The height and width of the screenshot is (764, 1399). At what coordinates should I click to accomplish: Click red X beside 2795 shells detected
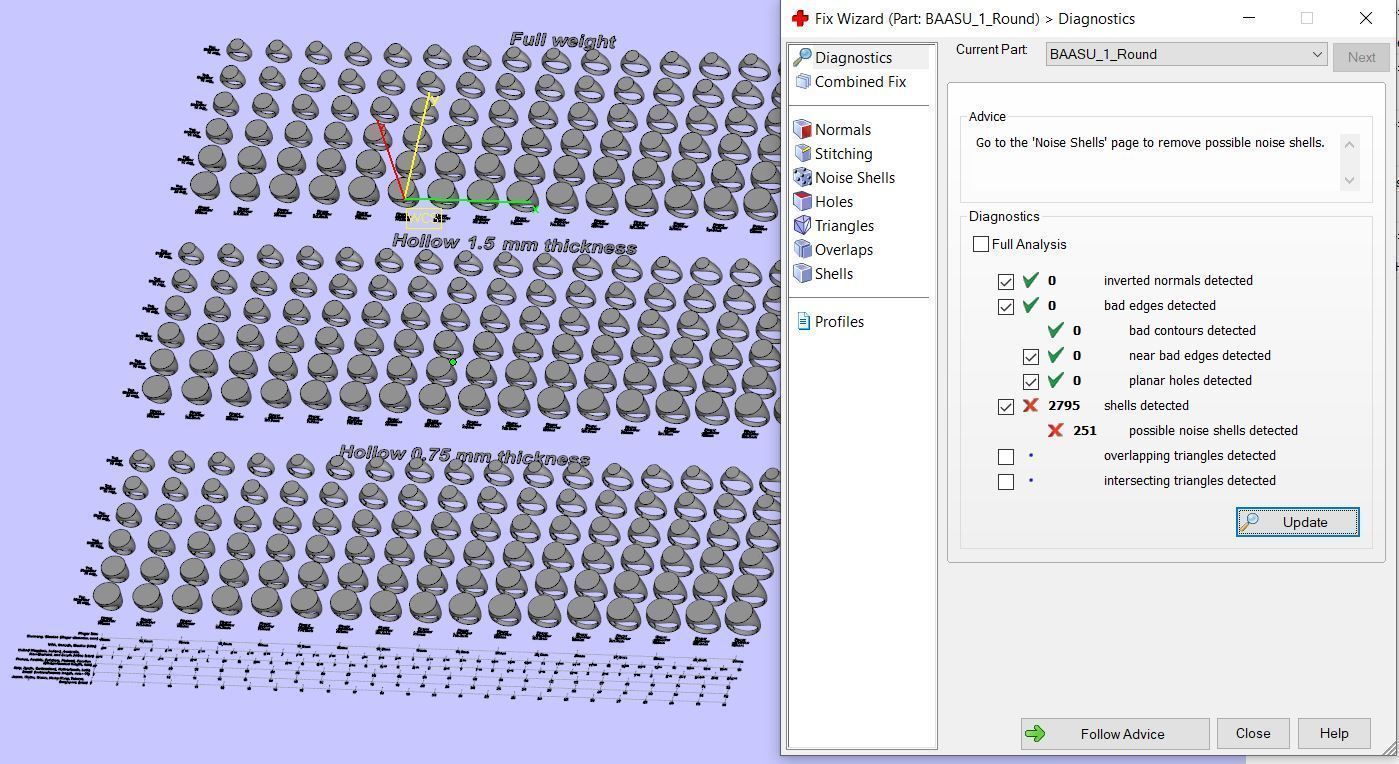(x=1031, y=406)
